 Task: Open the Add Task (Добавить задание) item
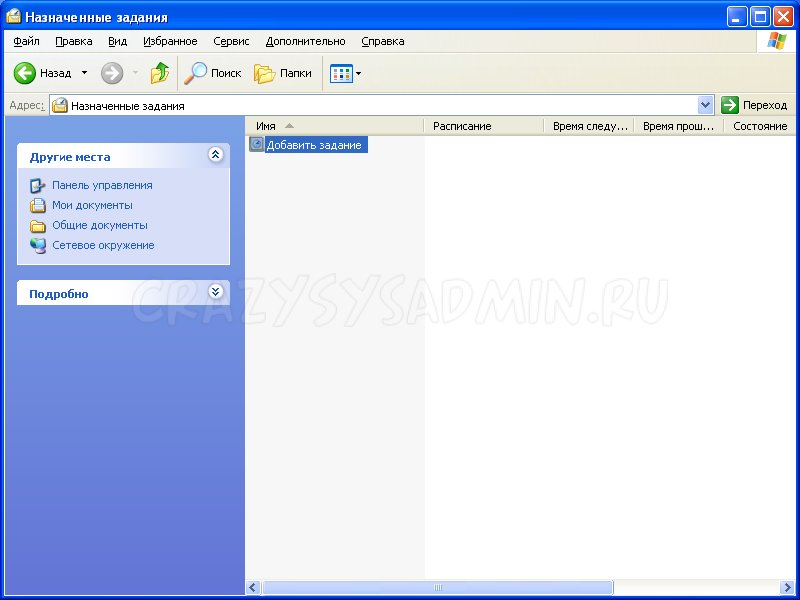pyautogui.click(x=313, y=145)
